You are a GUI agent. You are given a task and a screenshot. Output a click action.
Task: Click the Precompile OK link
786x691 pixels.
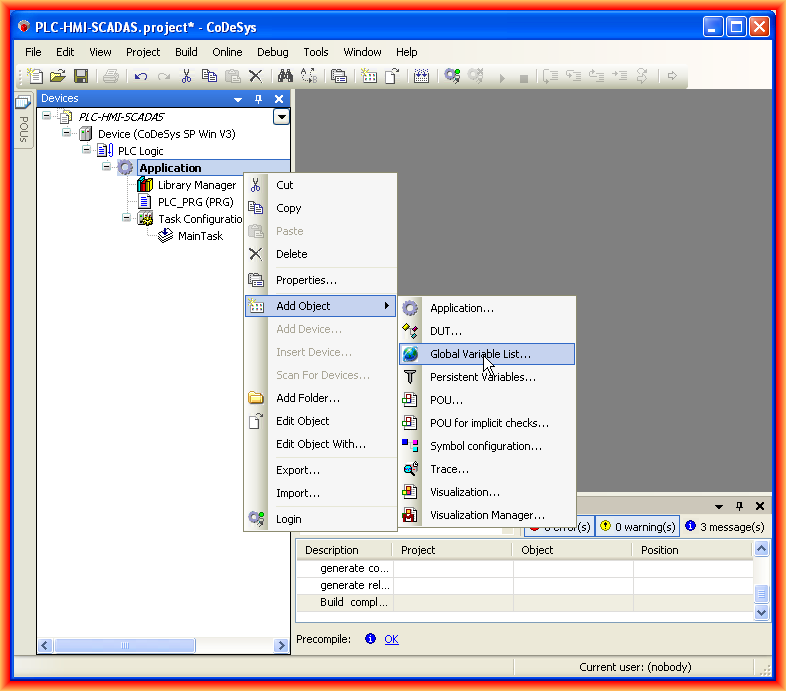coord(391,639)
